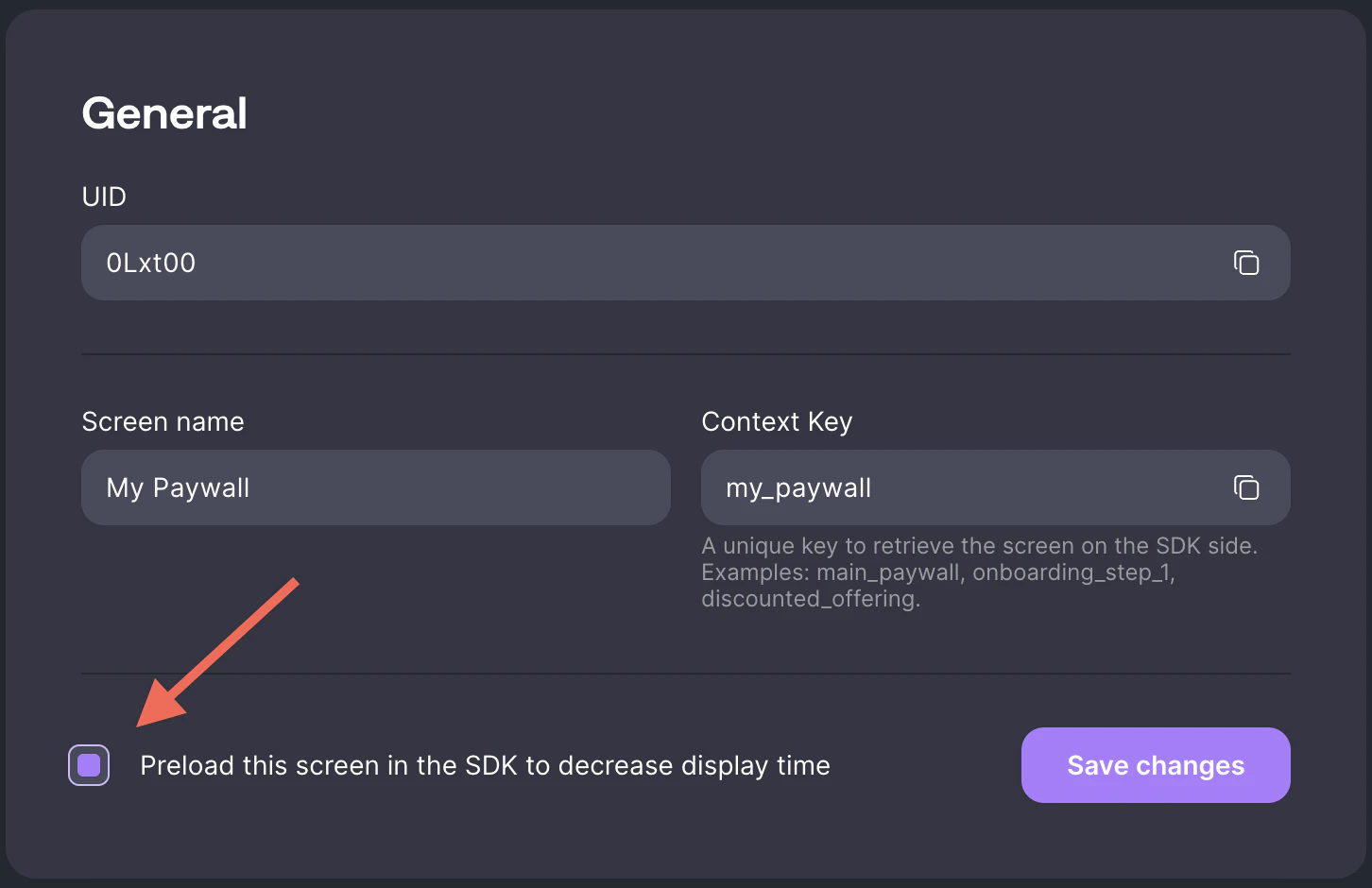Click the divider line above Save changes
This screenshot has width=1372, height=888.
point(685,674)
